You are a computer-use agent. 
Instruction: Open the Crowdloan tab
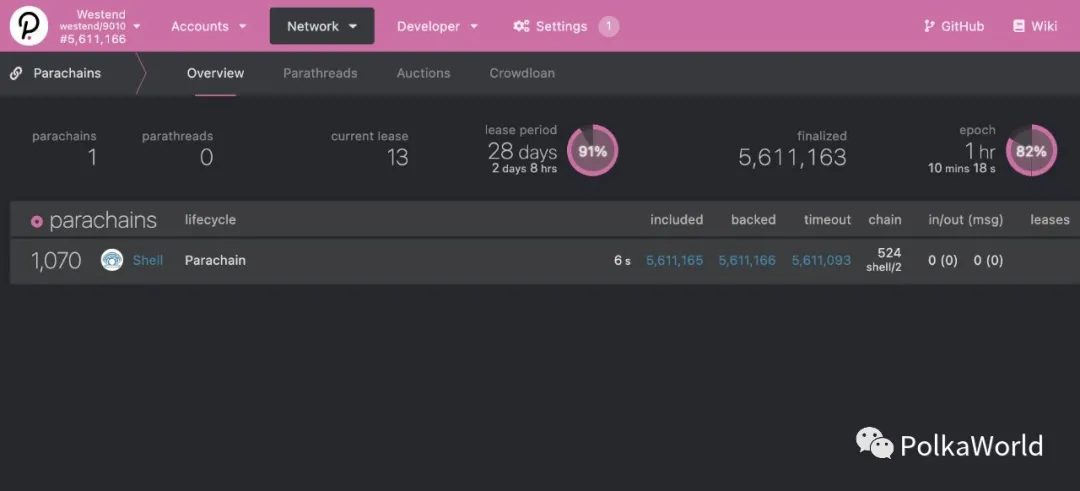coord(522,73)
